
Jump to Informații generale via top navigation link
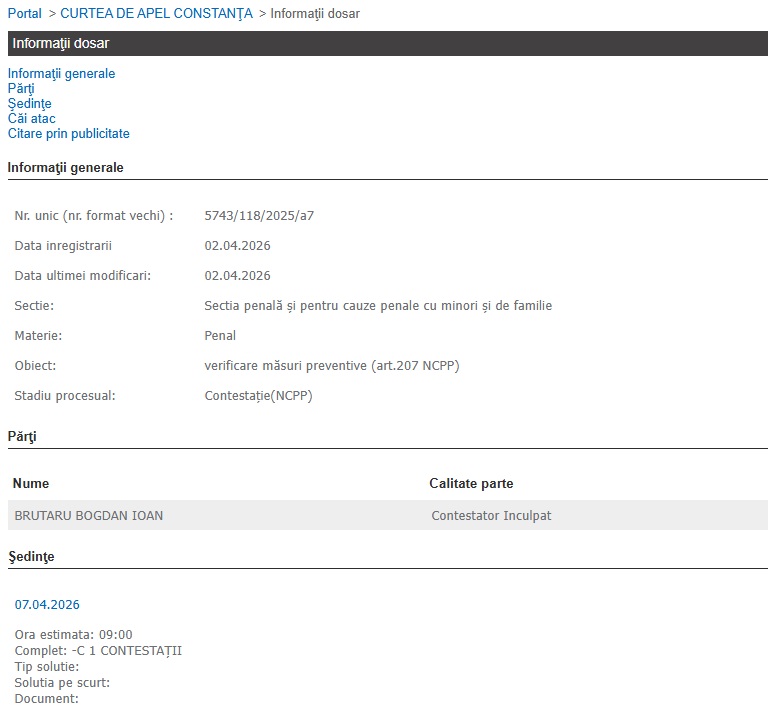click(x=61, y=74)
